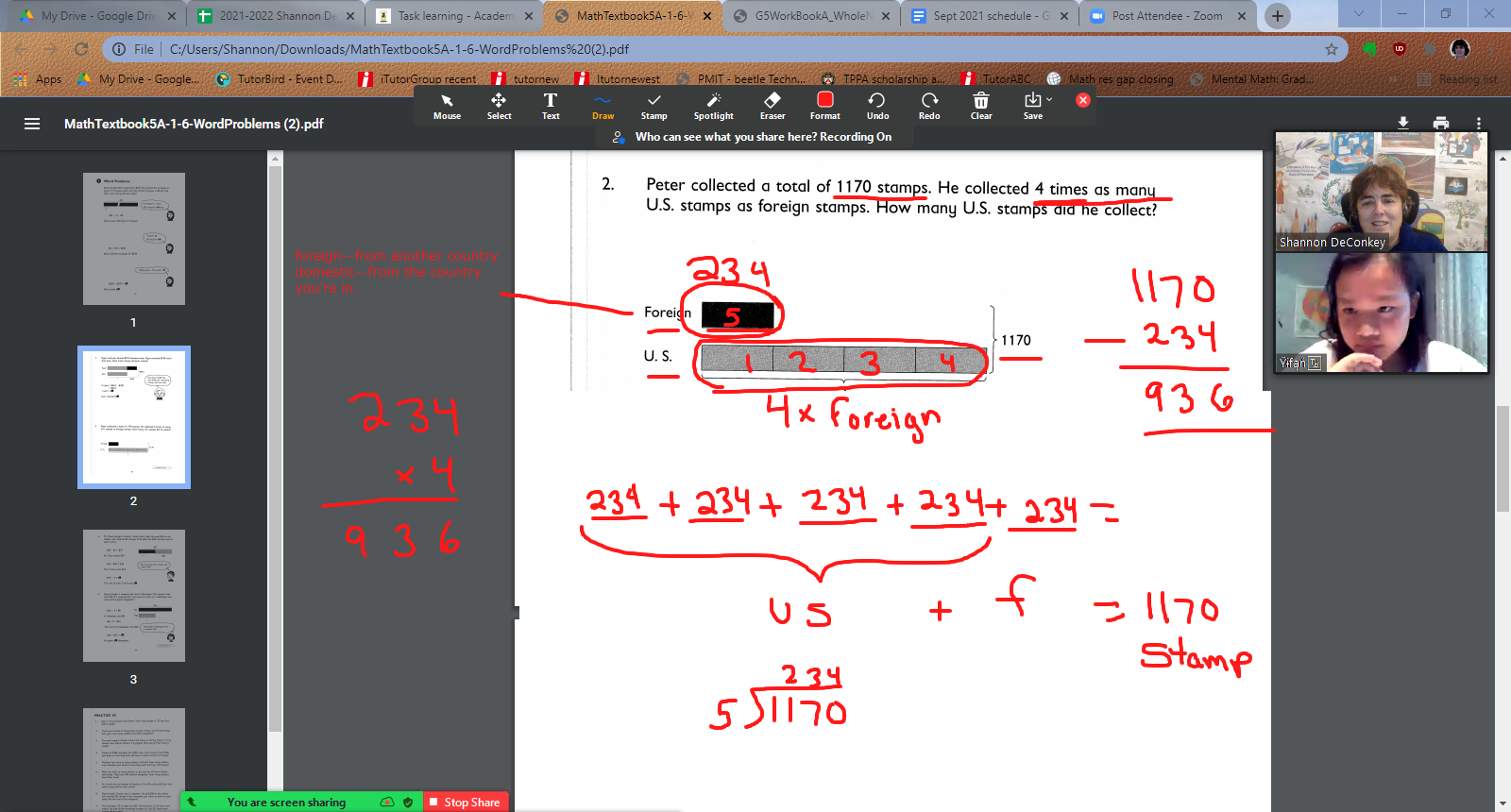Open the Apps bookmark shortcut
The width and height of the screenshot is (1511, 812).
(x=38, y=79)
